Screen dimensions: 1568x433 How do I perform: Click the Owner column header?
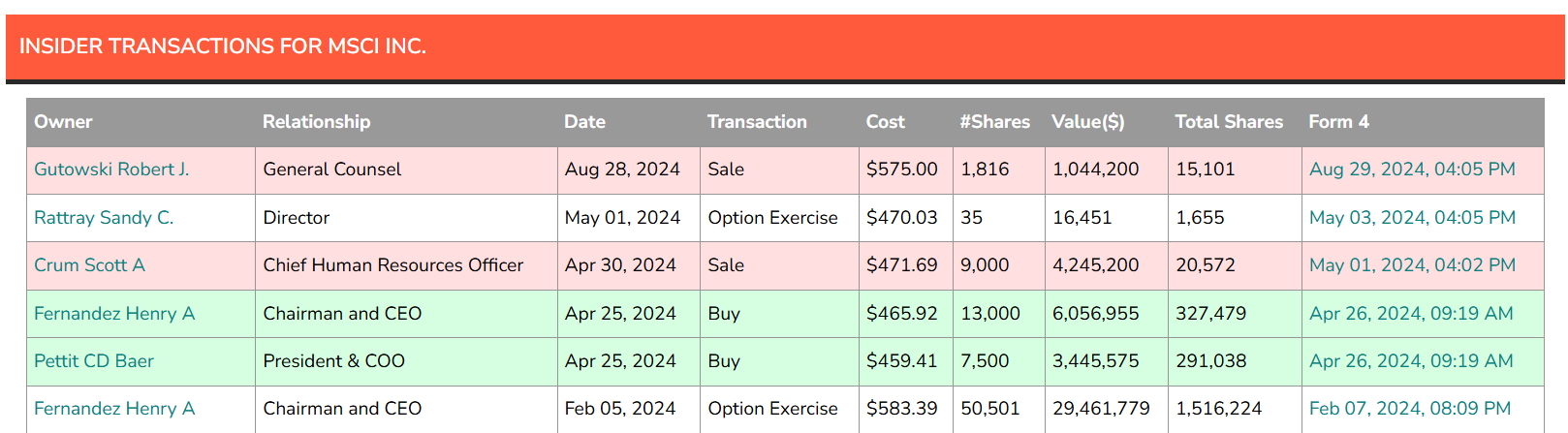pos(63,122)
